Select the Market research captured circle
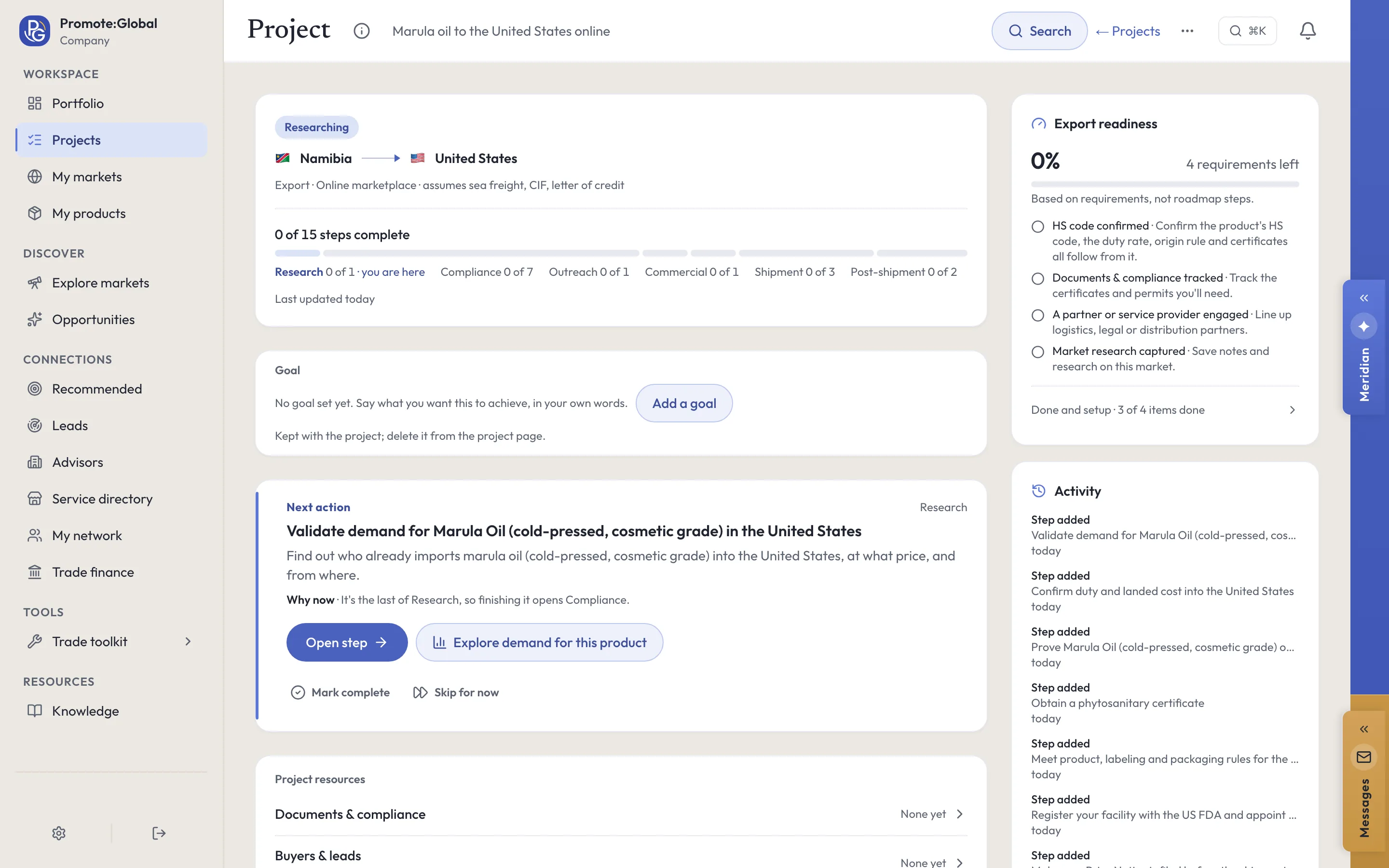Viewport: 1389px width, 868px height. 1038,352
